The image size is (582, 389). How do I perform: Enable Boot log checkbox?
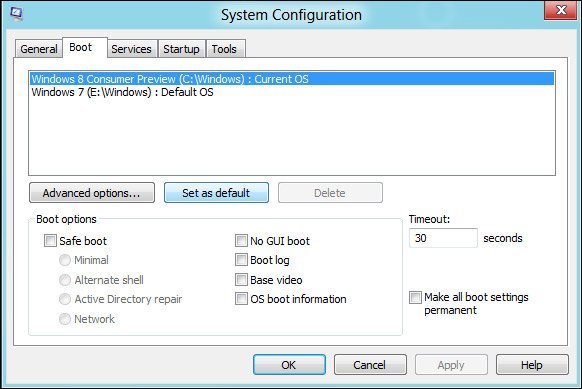click(241, 260)
